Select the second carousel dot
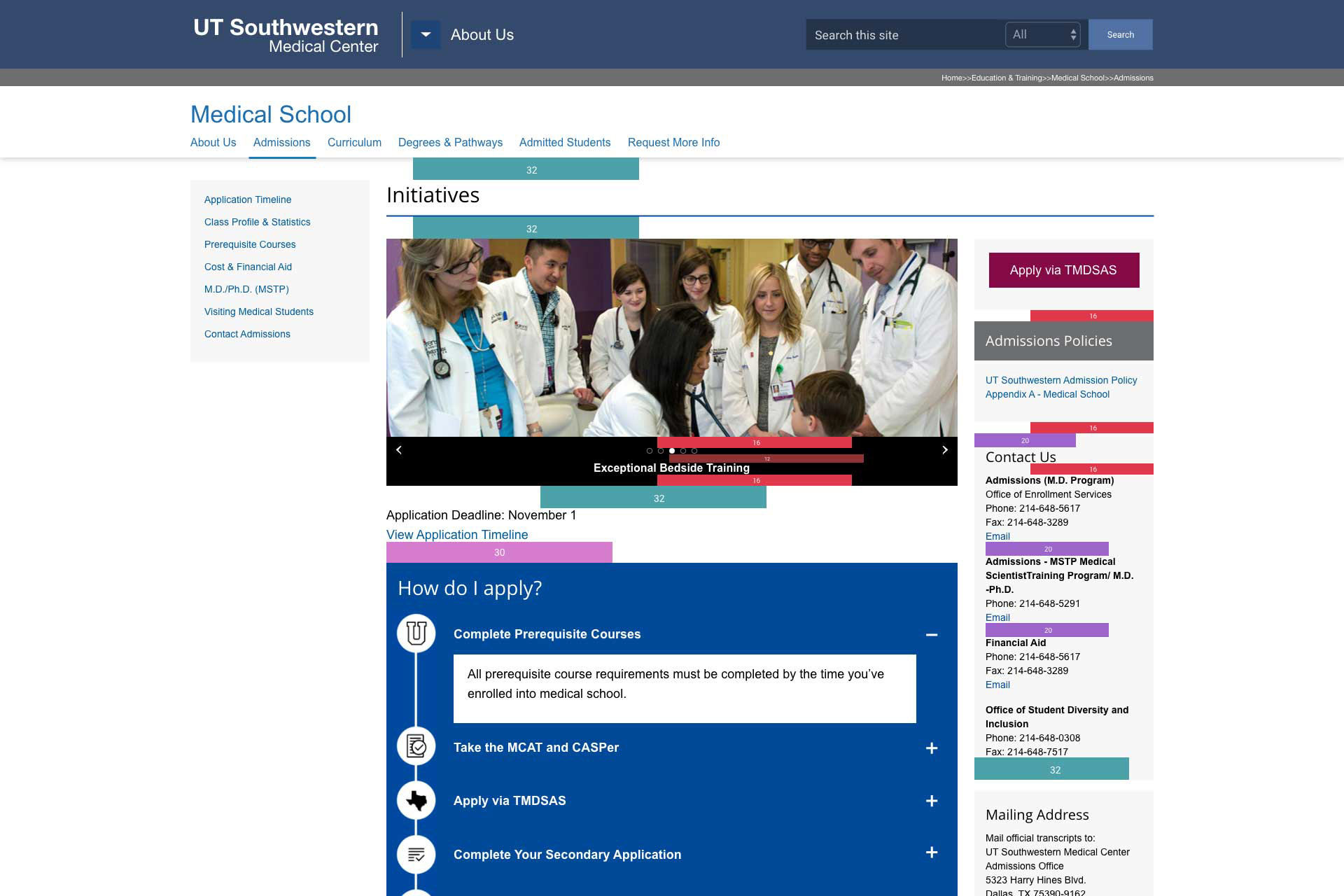1344x896 pixels. (661, 451)
